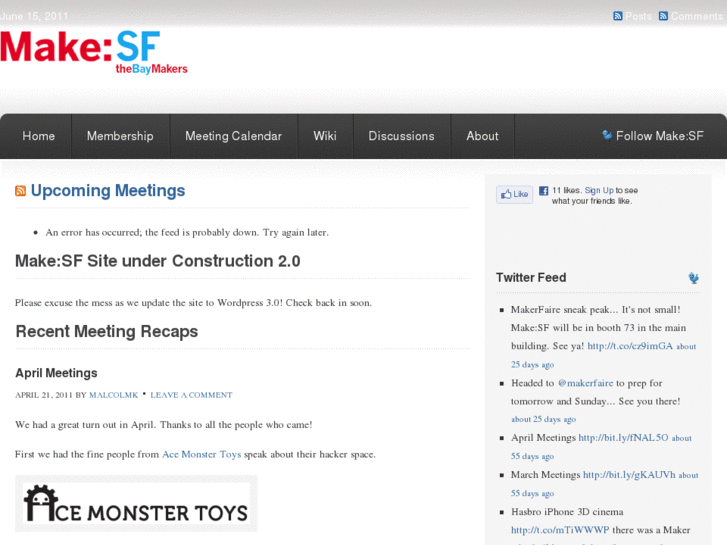
Task: Open the http://bit.ly/fNAL5O link
Action: pyautogui.click(x=623, y=438)
